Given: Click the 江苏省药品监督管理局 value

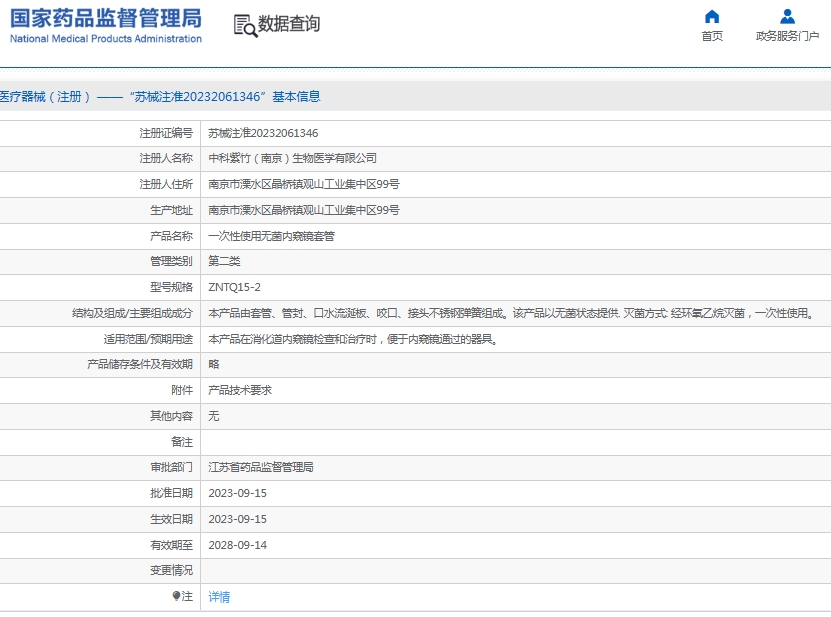Looking at the screenshot, I should click(x=261, y=466).
